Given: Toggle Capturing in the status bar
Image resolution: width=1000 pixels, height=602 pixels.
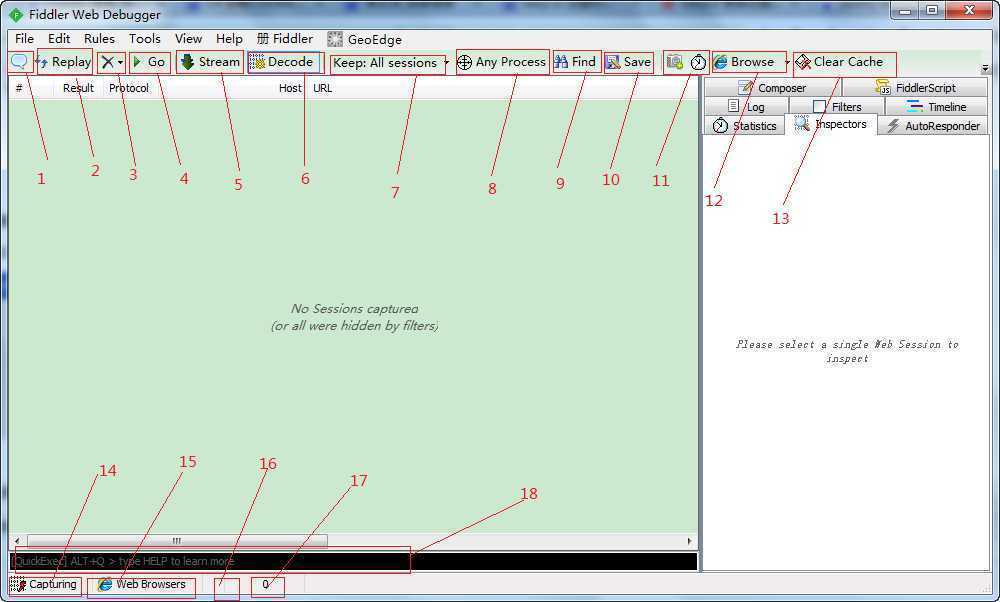Looking at the screenshot, I should [45, 584].
